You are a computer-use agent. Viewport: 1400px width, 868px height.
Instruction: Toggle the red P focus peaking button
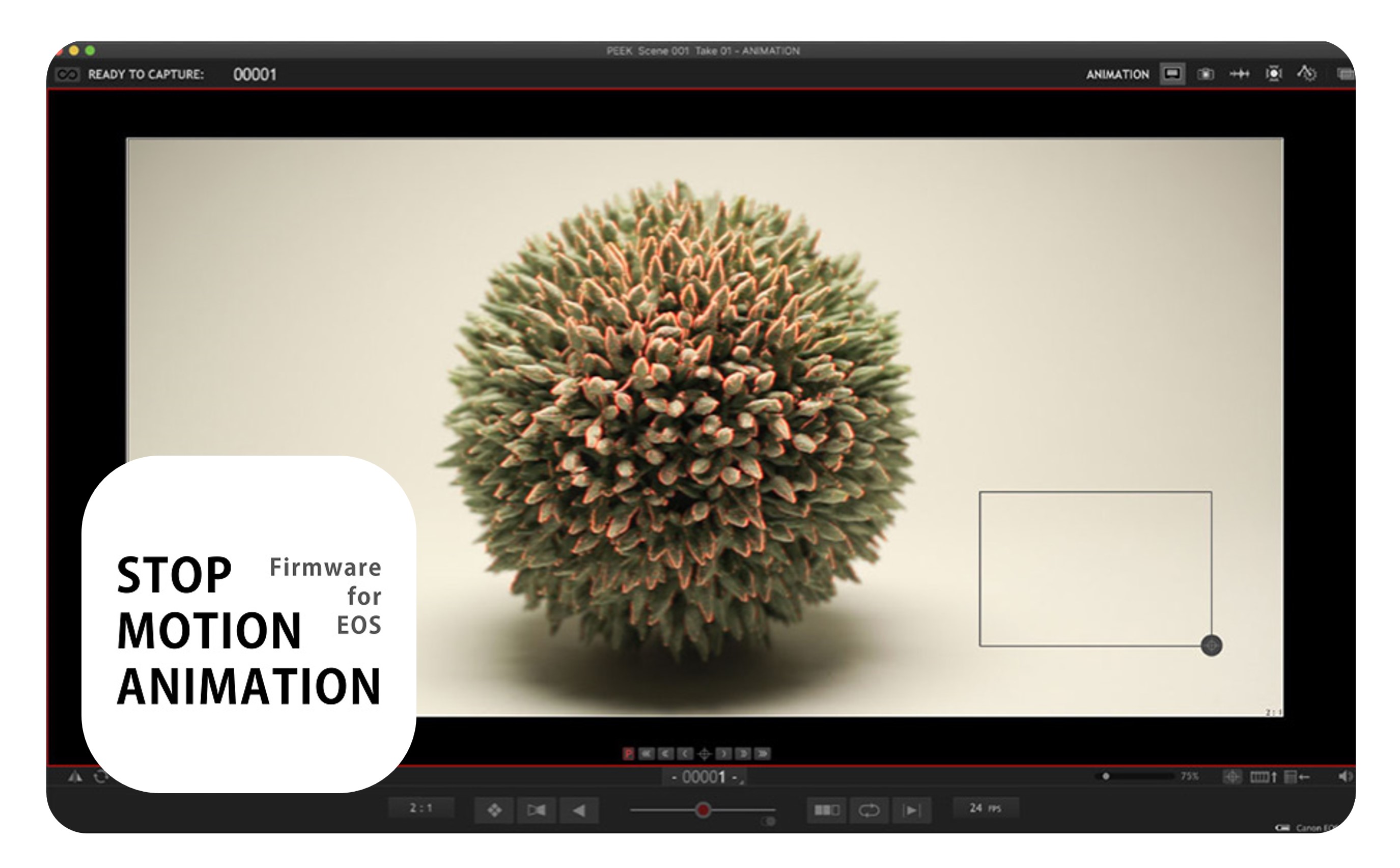coord(628,754)
